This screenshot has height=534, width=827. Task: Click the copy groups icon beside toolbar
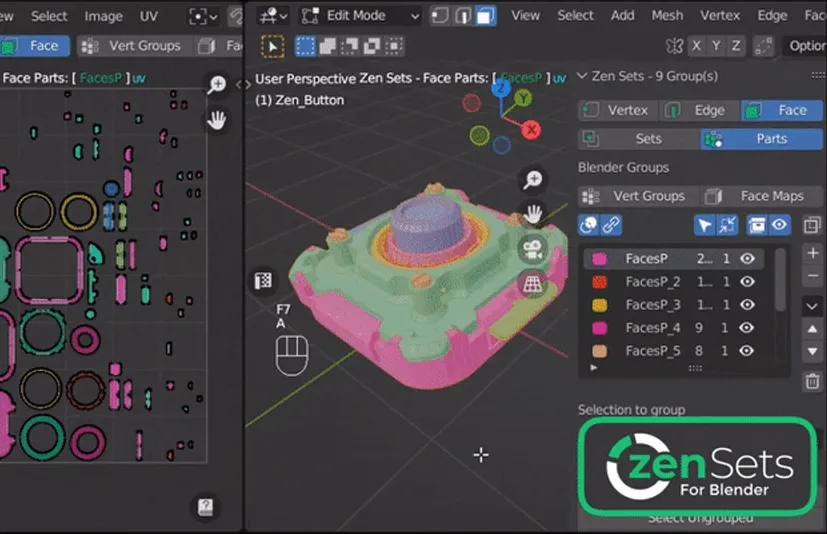pos(812,225)
